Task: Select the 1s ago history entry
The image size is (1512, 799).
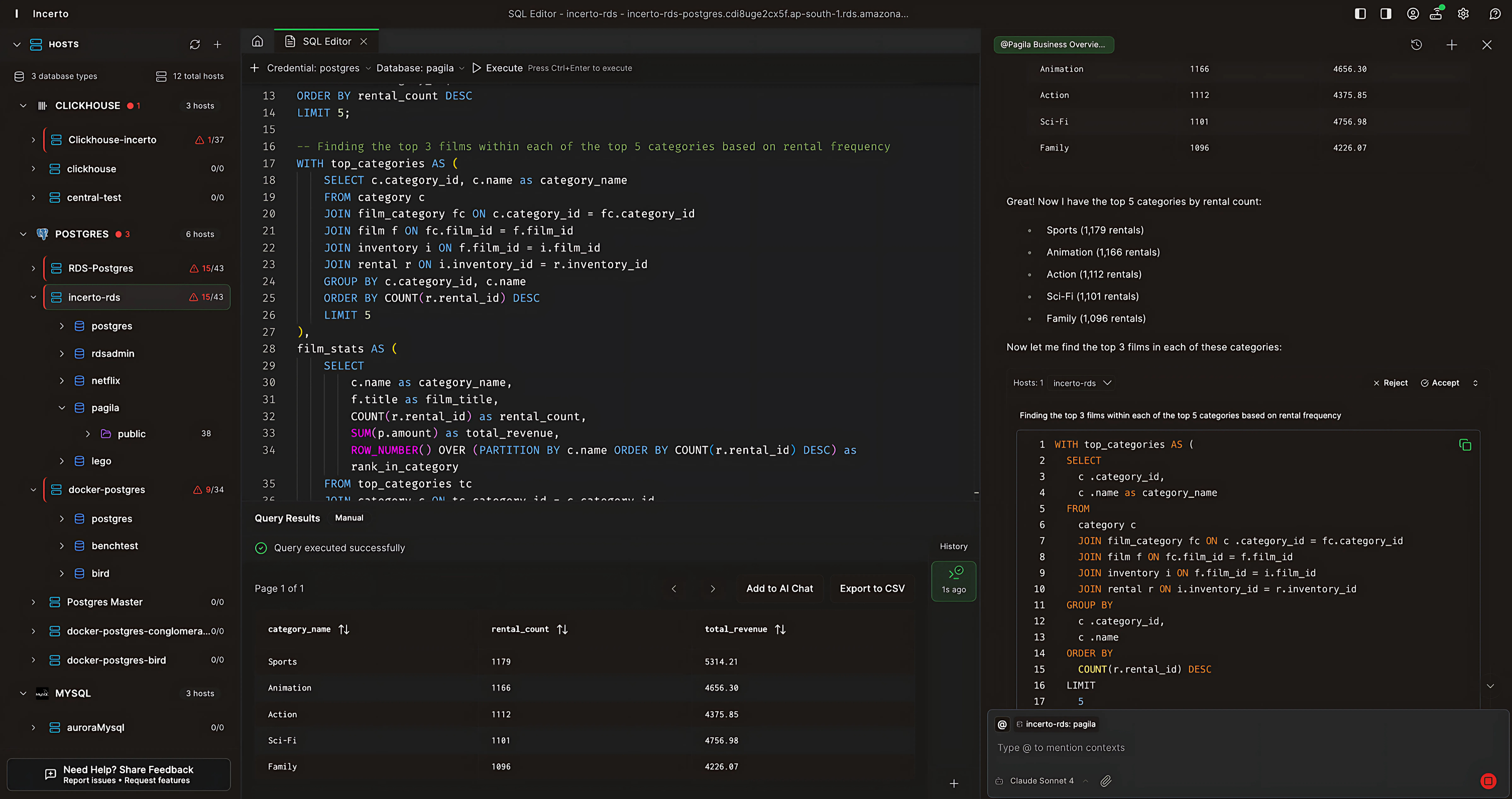Action: pos(953,581)
